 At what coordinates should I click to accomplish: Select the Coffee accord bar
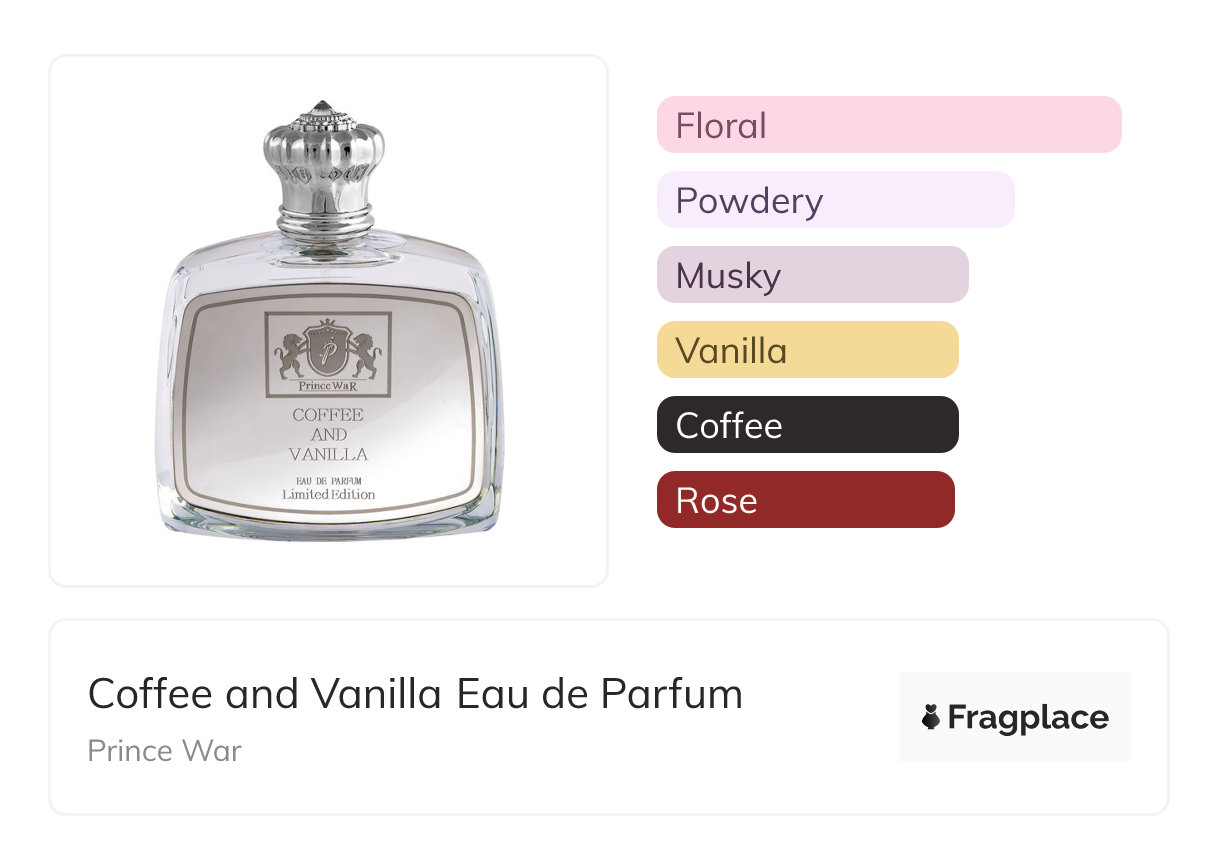[808, 425]
